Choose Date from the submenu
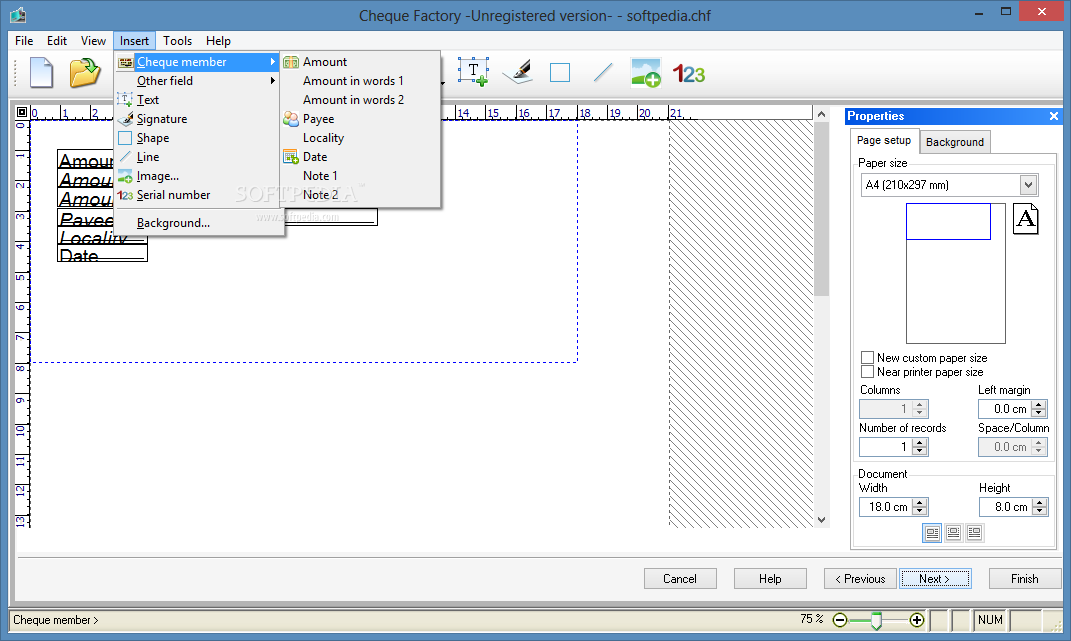1071x641 pixels. (x=360, y=157)
